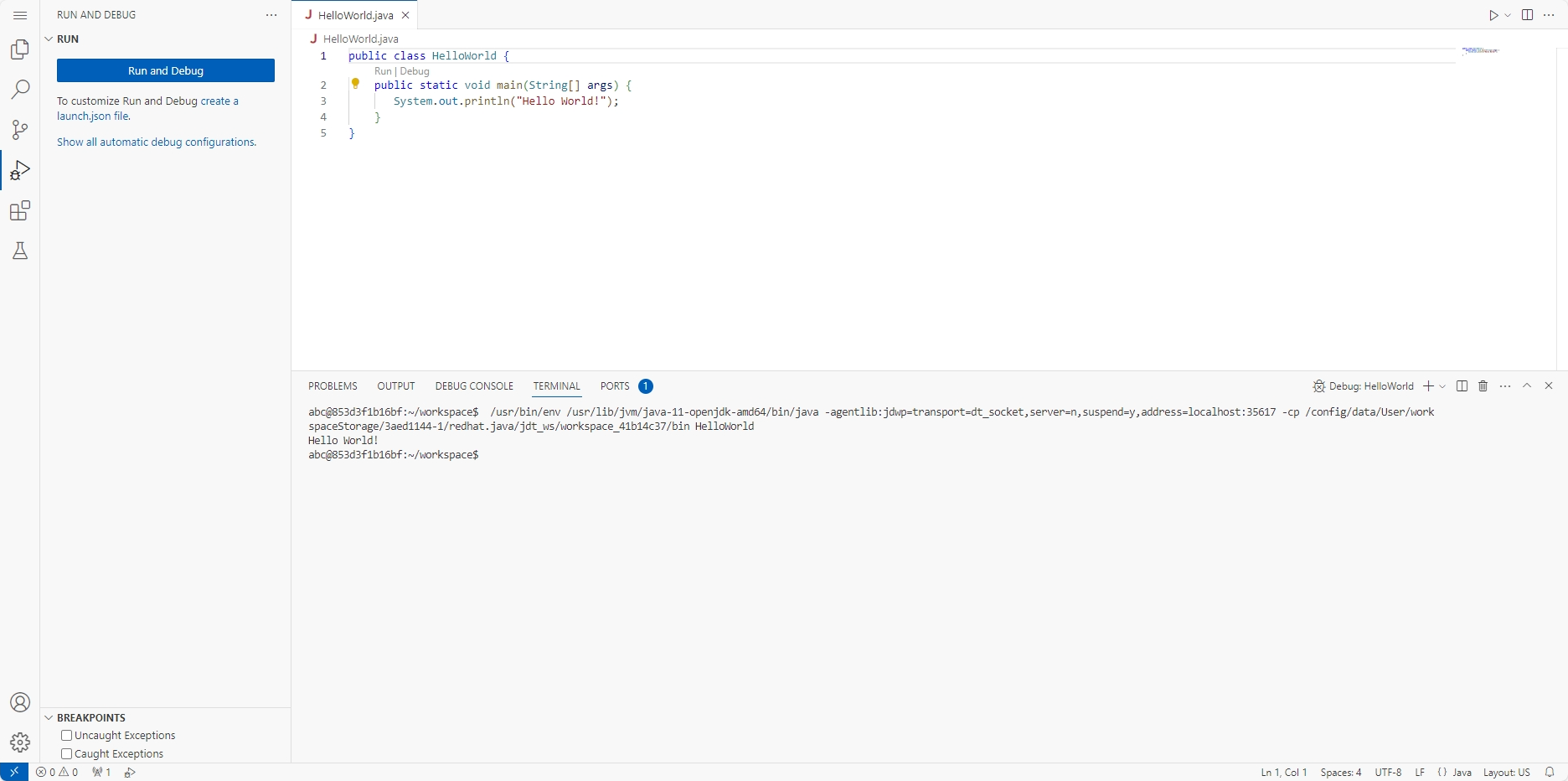
Task: Click the Hello World! terminal output line
Action: coord(343,441)
